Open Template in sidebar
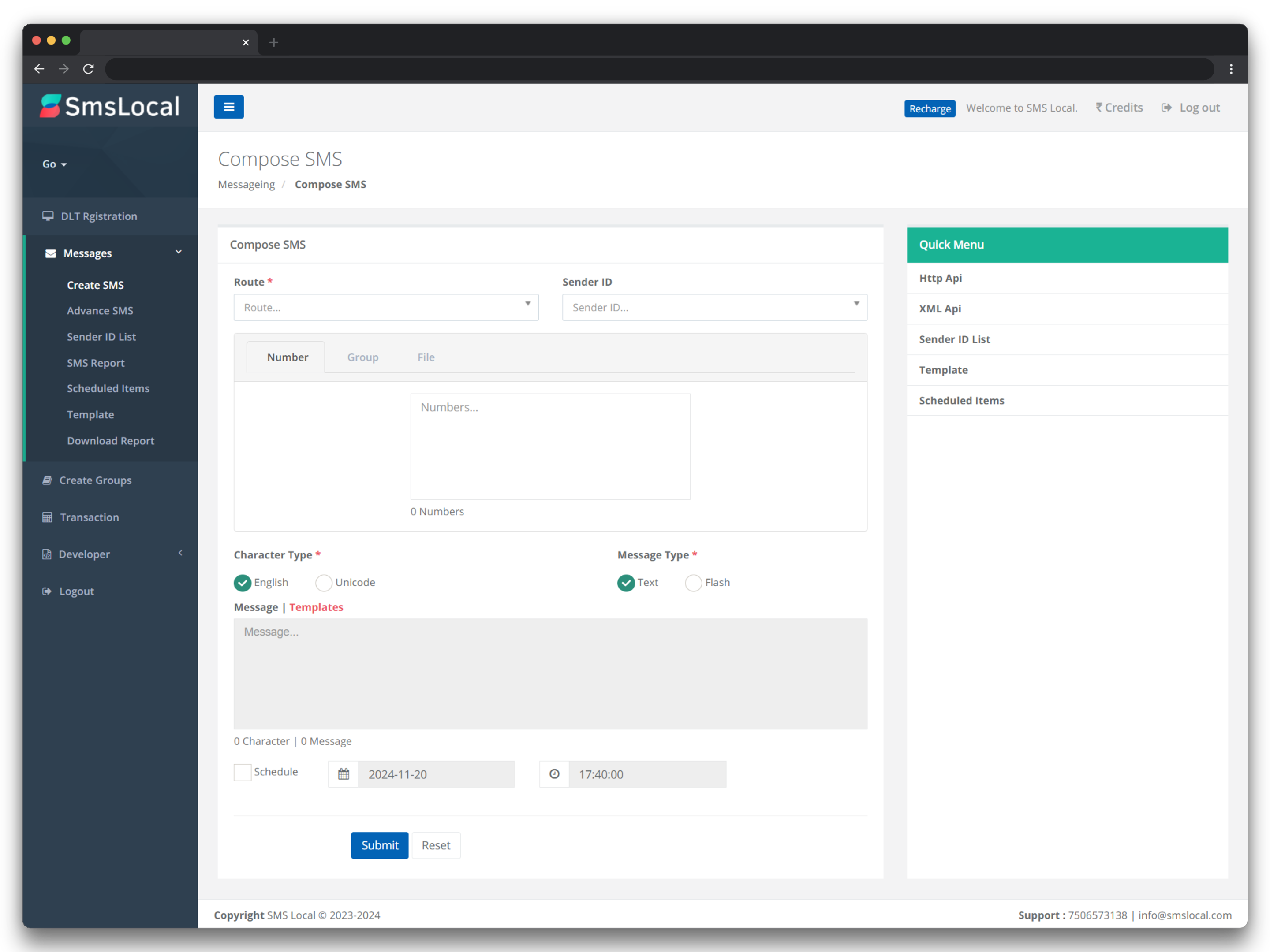1270x952 pixels. click(x=90, y=415)
